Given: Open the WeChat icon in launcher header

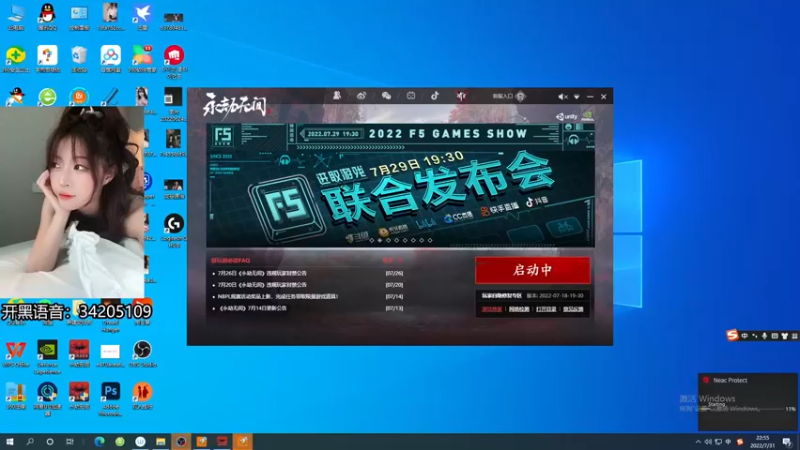Looking at the screenshot, I should point(386,95).
